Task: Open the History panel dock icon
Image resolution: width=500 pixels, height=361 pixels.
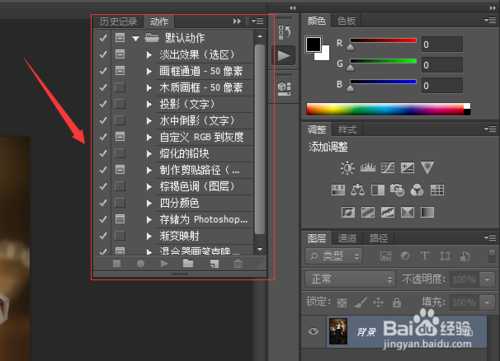Action: (284, 32)
